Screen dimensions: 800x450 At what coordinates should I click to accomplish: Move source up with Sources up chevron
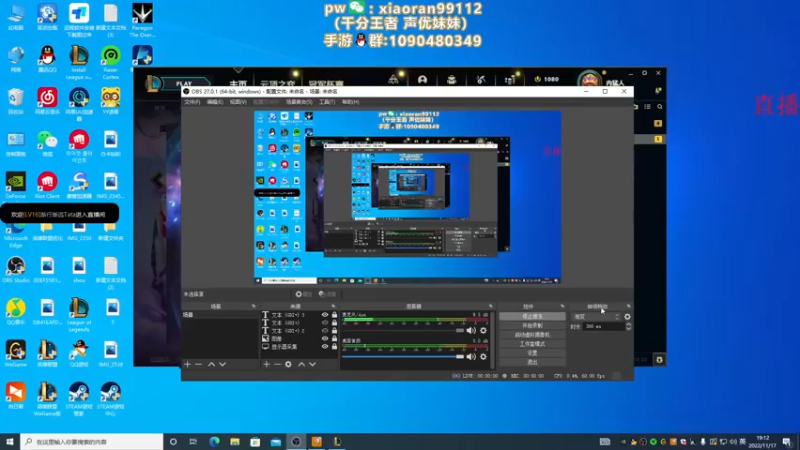302,364
